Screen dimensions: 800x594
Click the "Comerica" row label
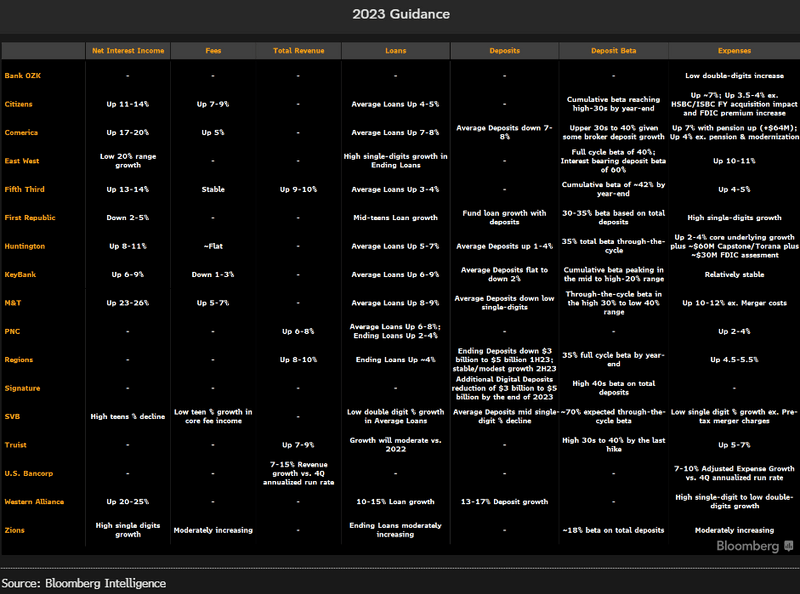click(21, 133)
